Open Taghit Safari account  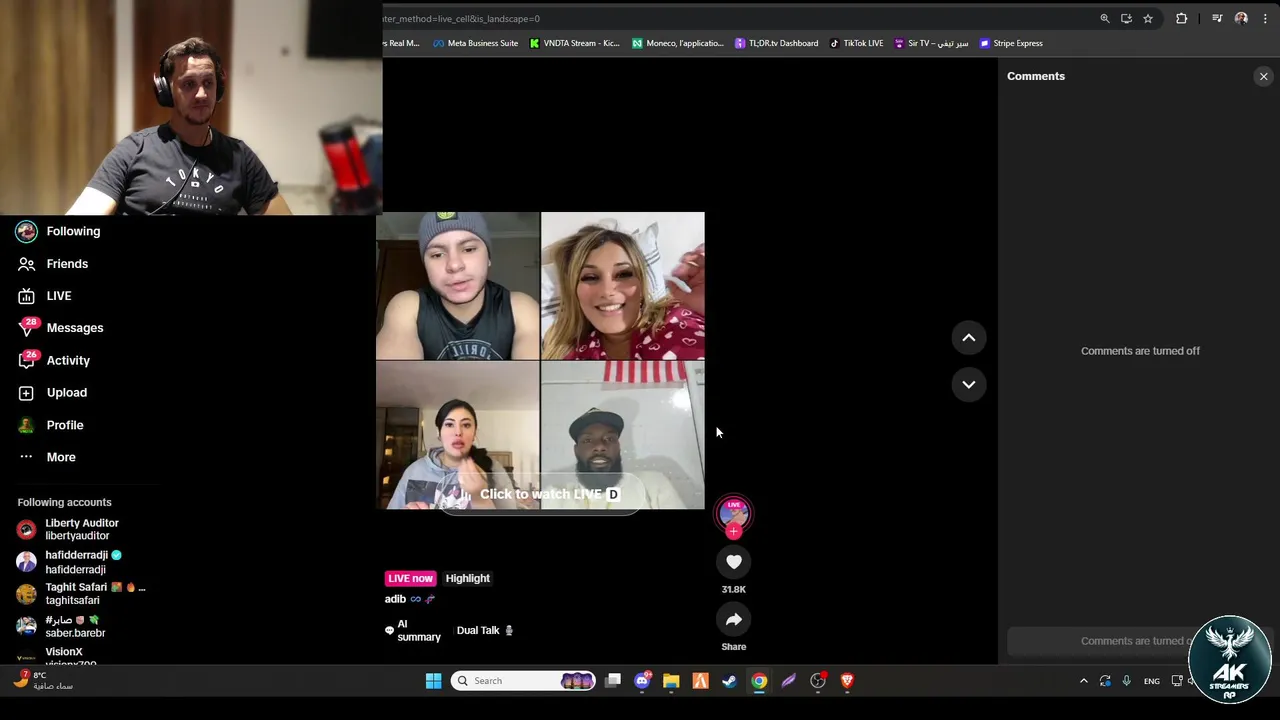[81, 593]
